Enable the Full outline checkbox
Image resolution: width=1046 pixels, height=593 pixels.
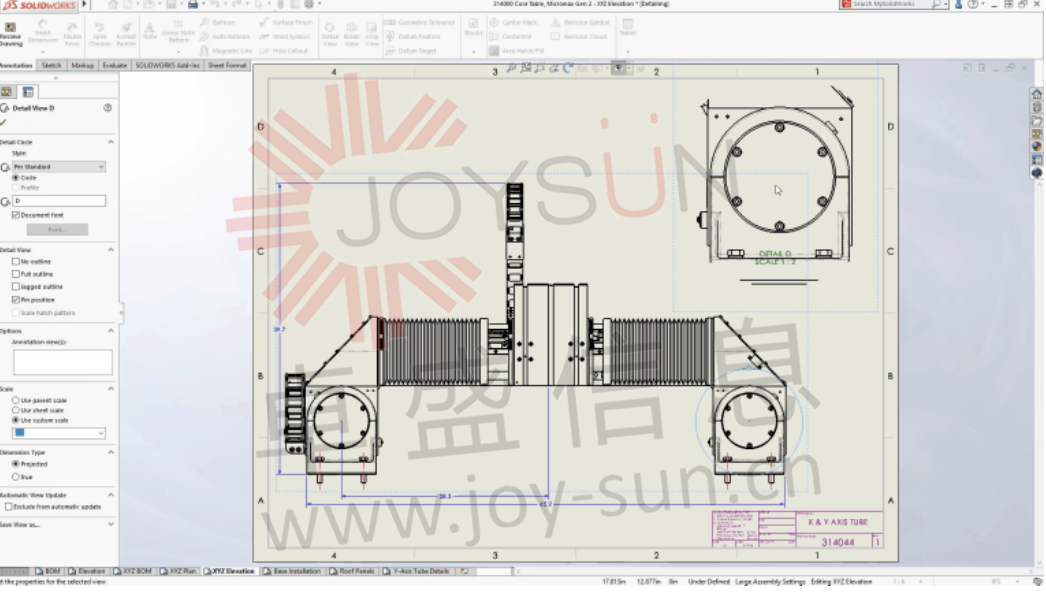coord(14,274)
